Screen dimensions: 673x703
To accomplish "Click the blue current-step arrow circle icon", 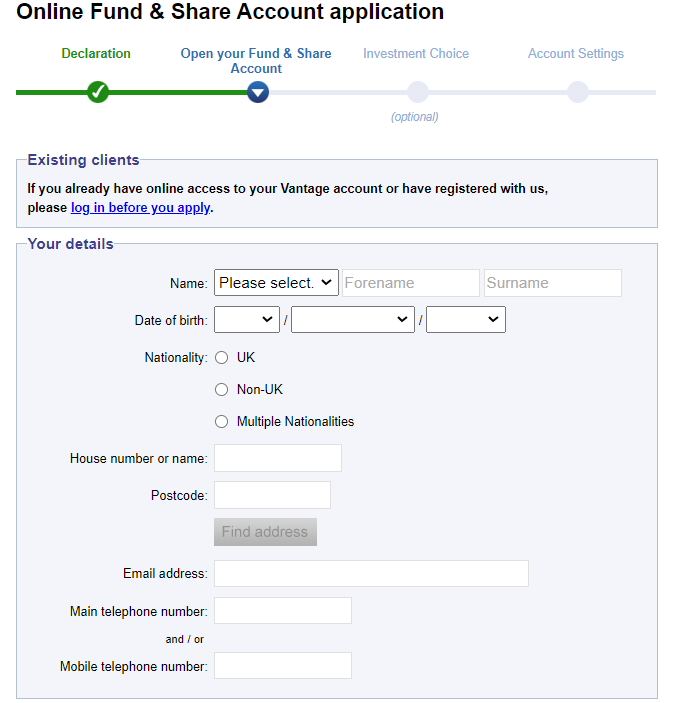I will tap(257, 92).
